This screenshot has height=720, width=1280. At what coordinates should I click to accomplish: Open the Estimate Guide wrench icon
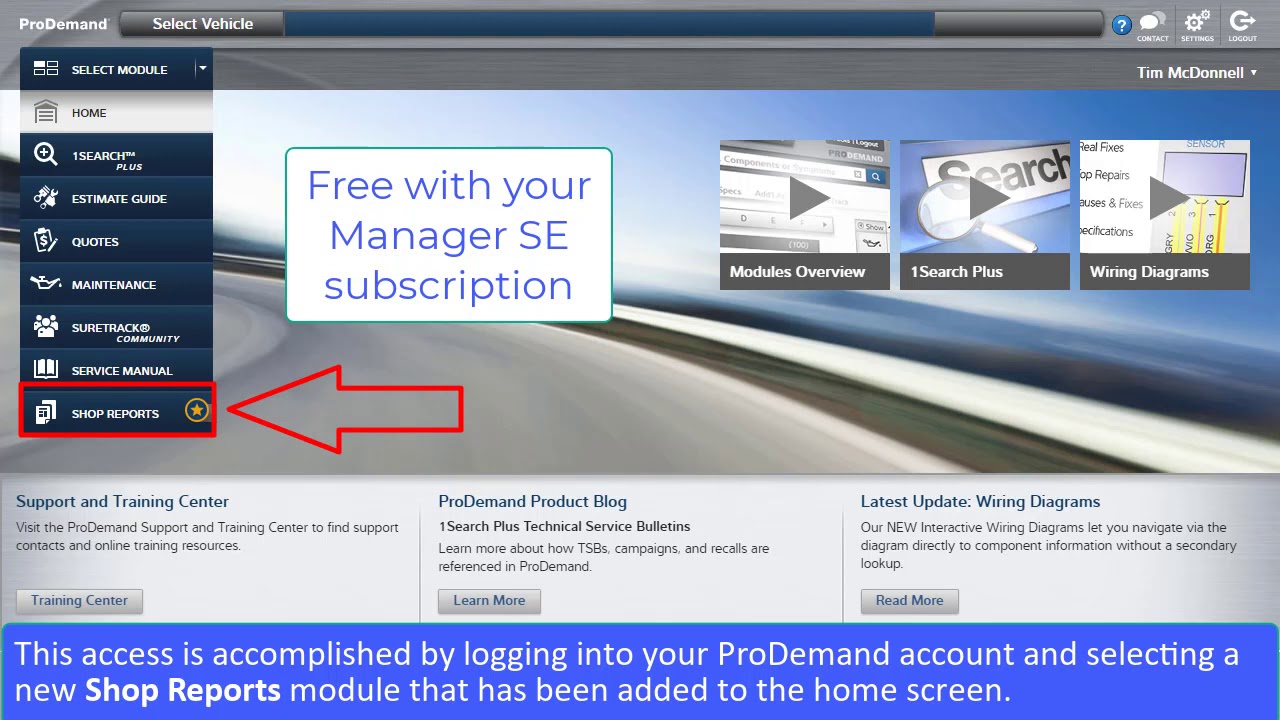(x=46, y=198)
